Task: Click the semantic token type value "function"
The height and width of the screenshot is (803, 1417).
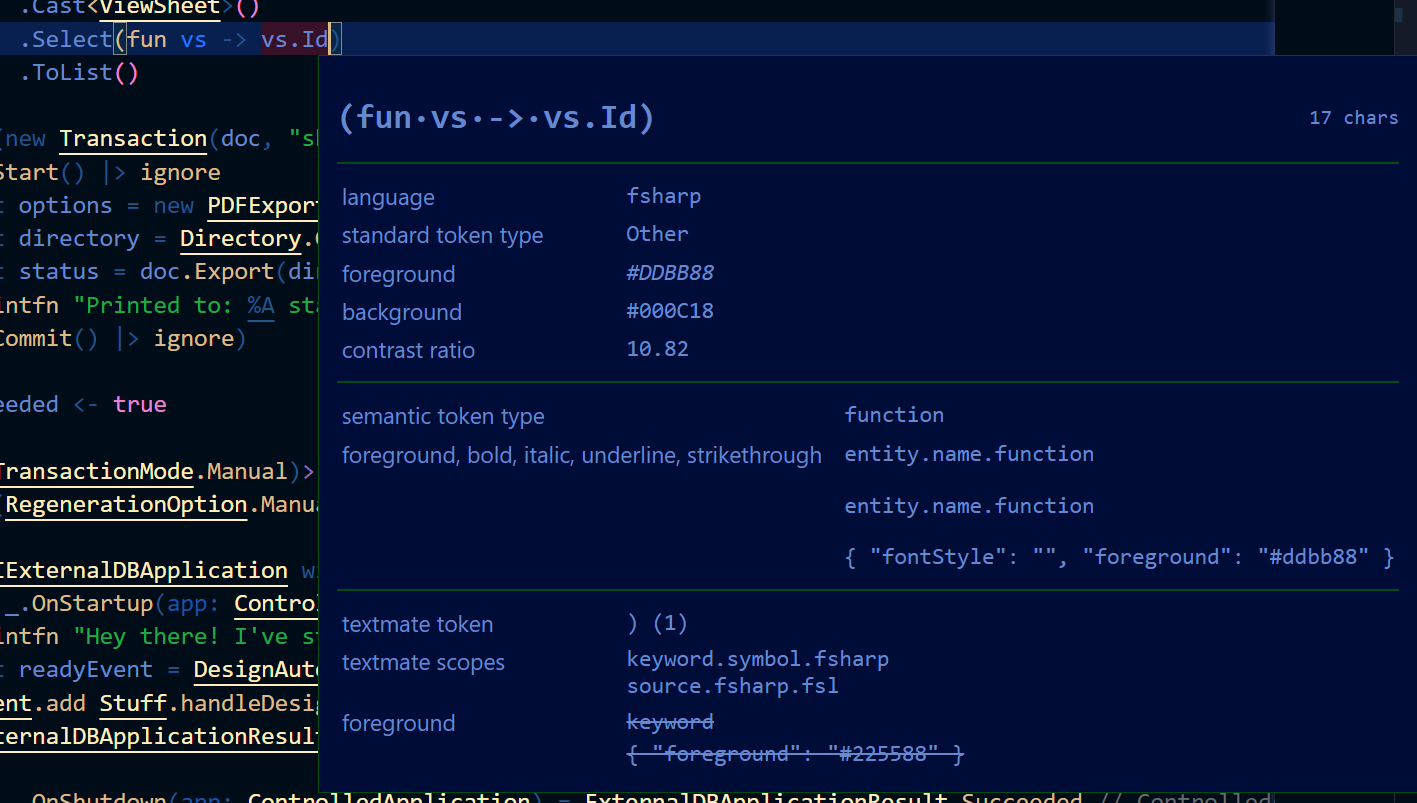Action: (x=894, y=415)
